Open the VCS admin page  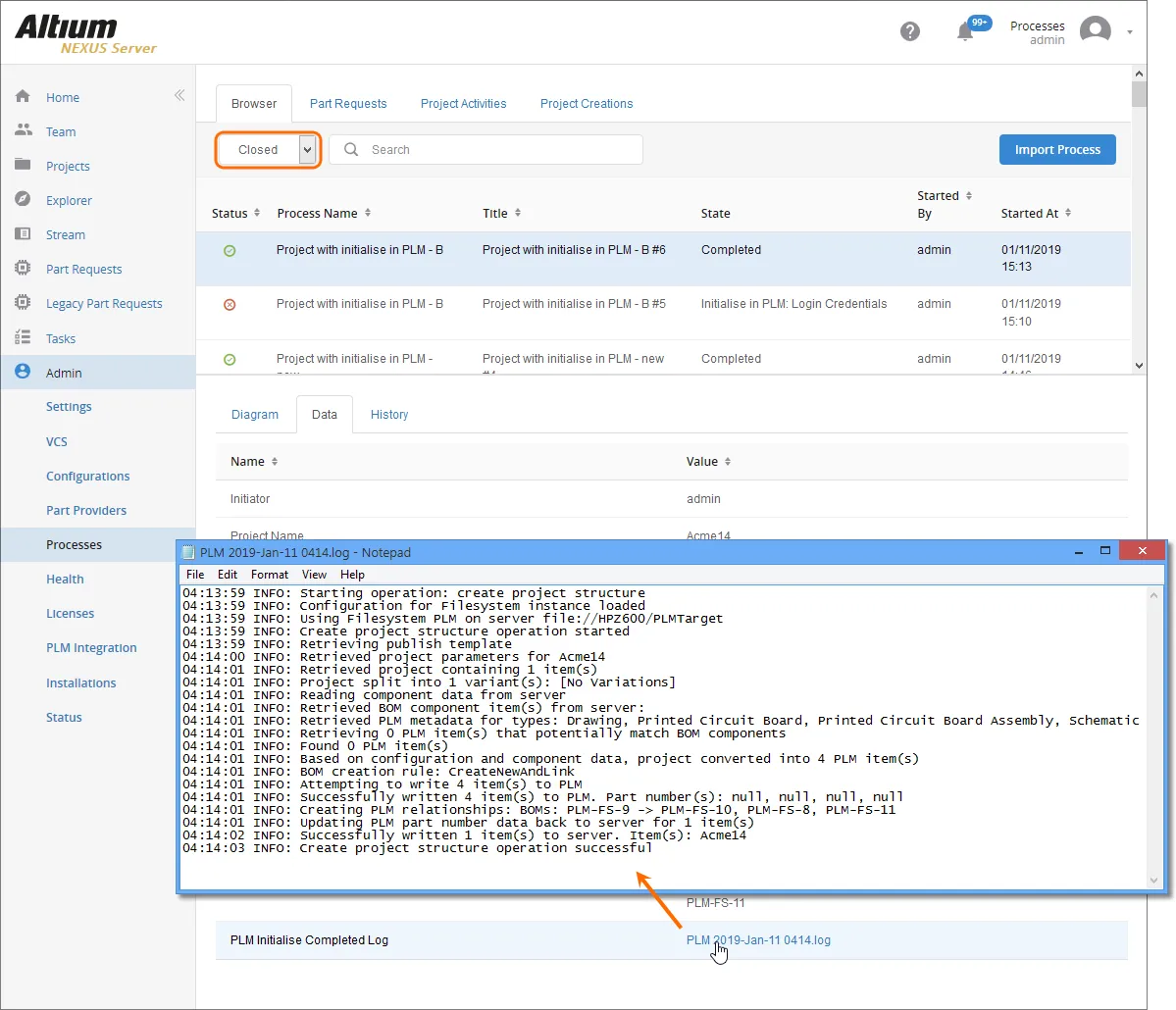click(x=56, y=441)
